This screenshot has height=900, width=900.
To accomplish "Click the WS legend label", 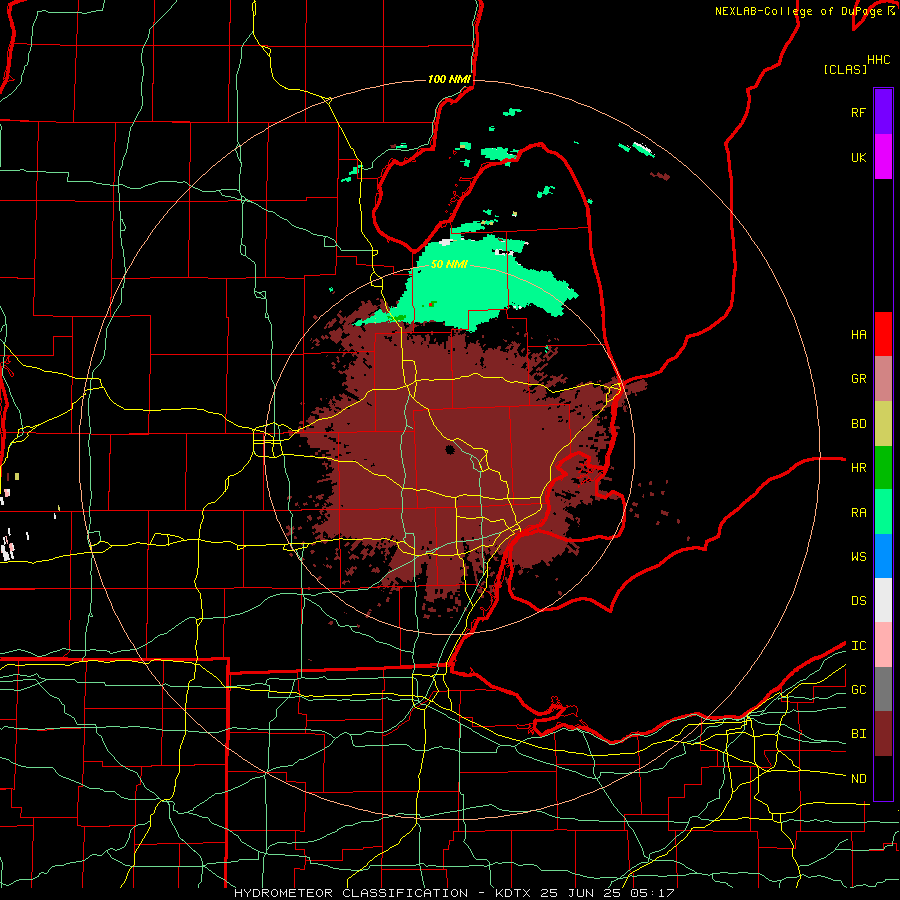I will tap(858, 556).
